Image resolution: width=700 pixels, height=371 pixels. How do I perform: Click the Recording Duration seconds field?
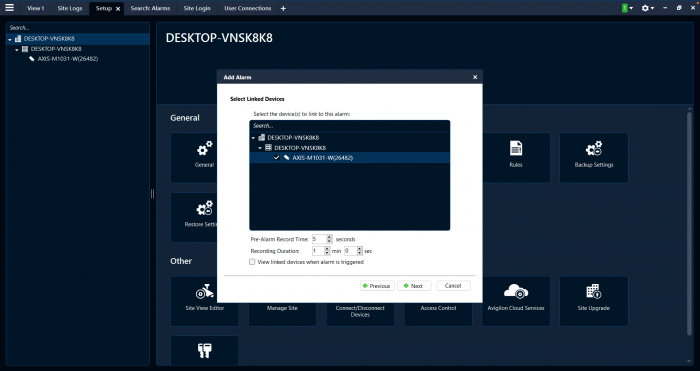coord(350,251)
